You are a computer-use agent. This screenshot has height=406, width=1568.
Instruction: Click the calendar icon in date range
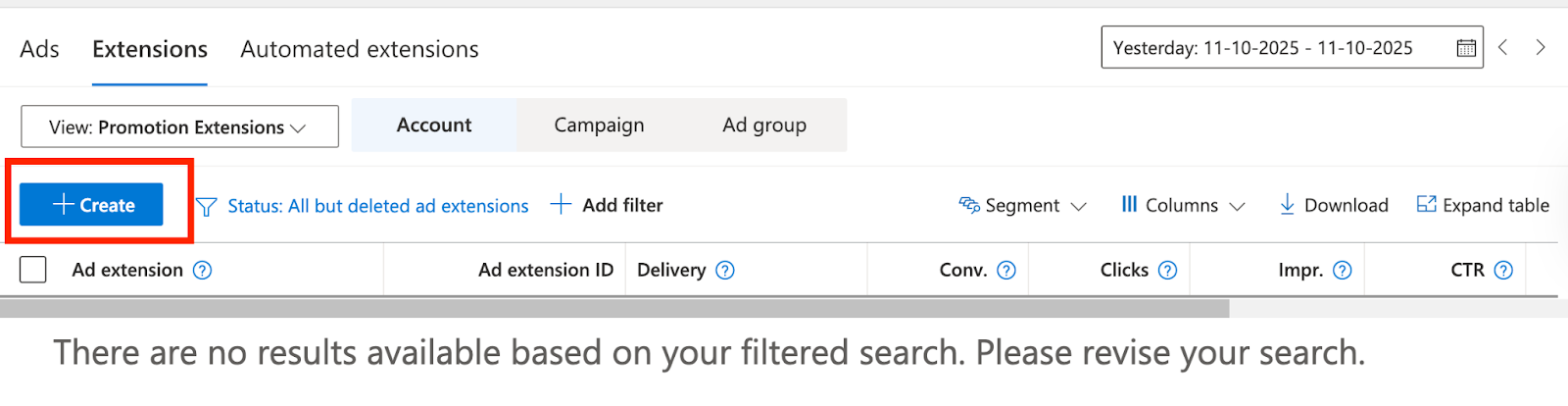coord(1465,48)
